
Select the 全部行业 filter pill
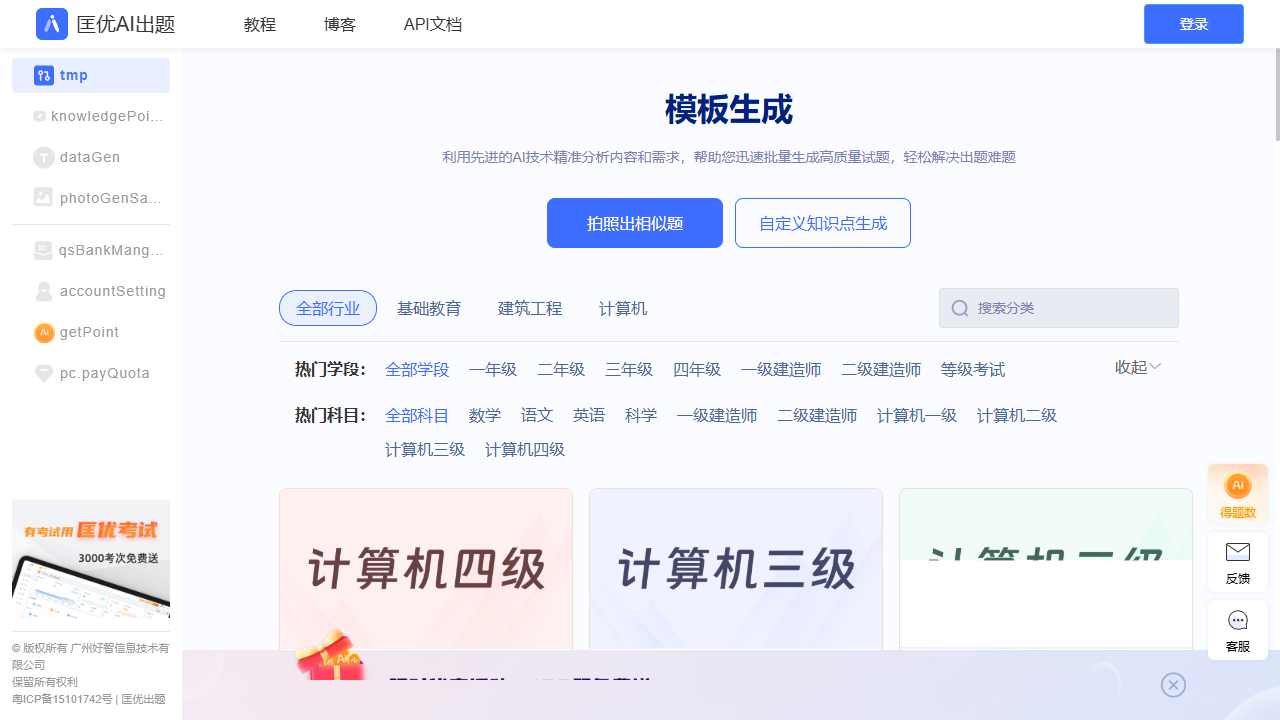(x=328, y=308)
